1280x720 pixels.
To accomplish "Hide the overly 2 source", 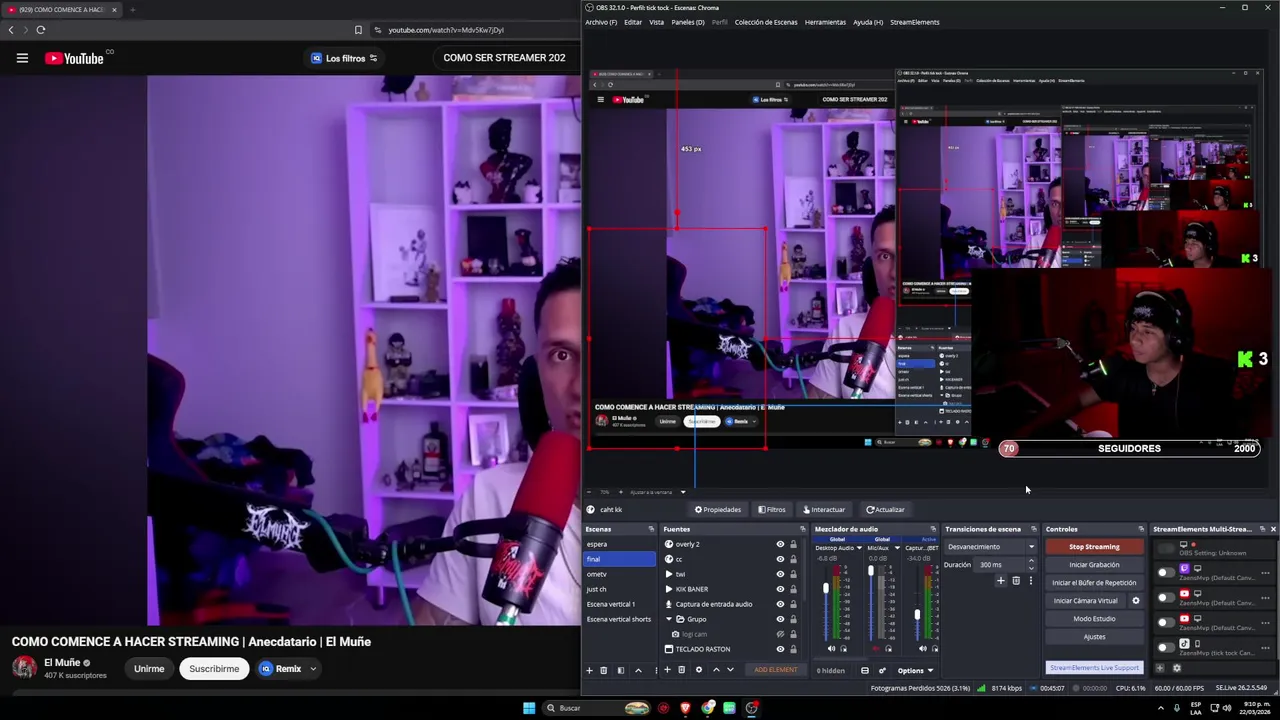I will (780, 544).
